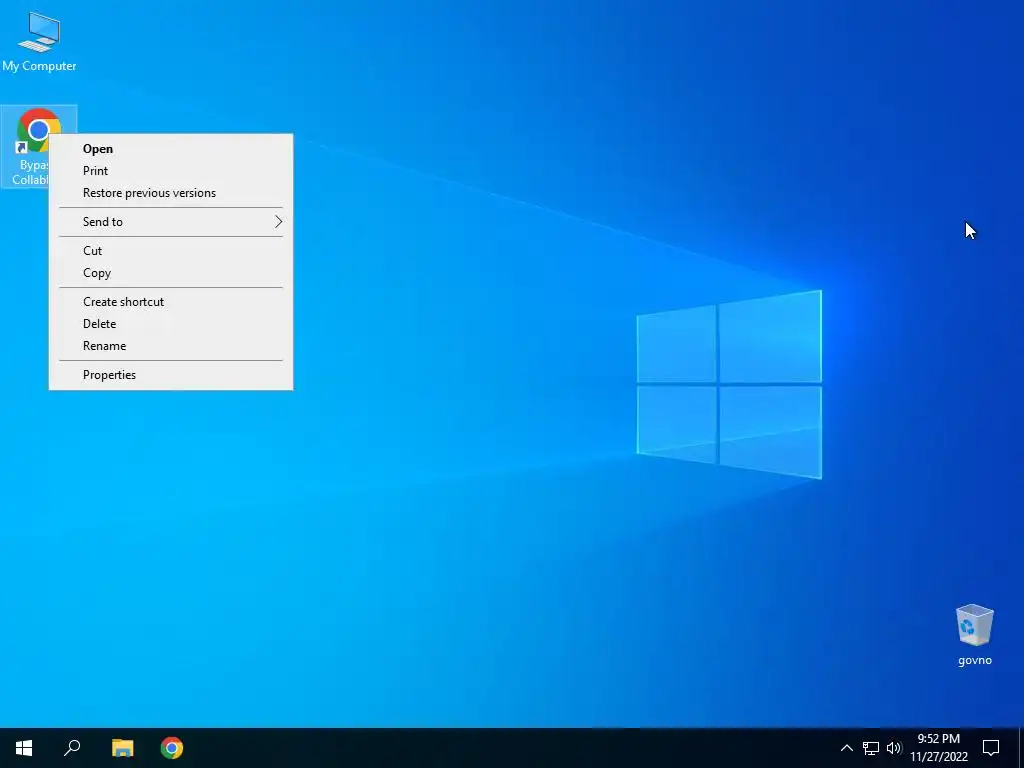
Task: Choose Rename in the context menu
Action: pos(171,346)
